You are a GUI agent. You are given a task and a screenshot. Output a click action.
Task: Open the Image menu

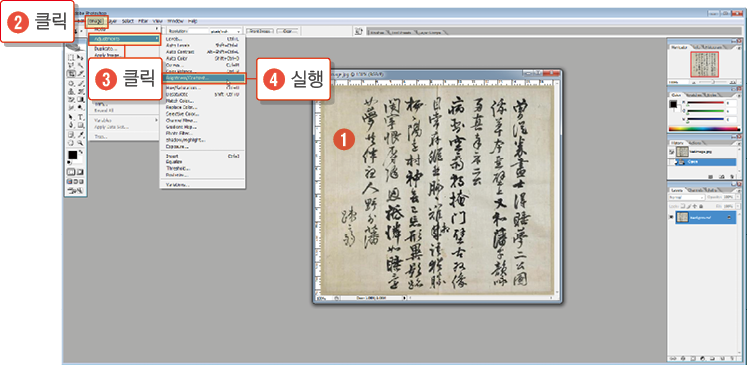tap(97, 21)
